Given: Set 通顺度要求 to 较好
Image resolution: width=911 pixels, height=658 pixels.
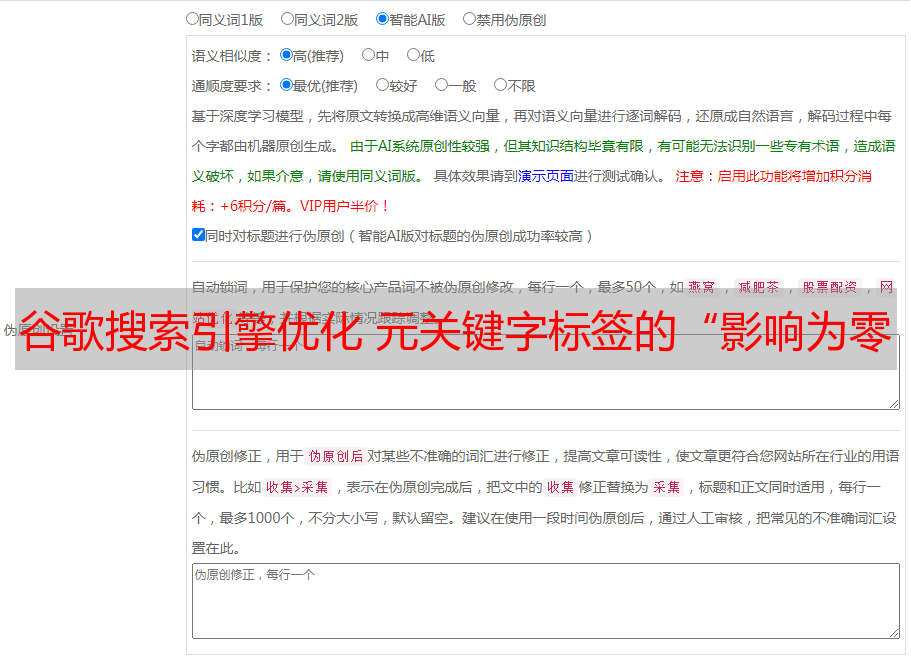Looking at the screenshot, I should tap(382, 85).
